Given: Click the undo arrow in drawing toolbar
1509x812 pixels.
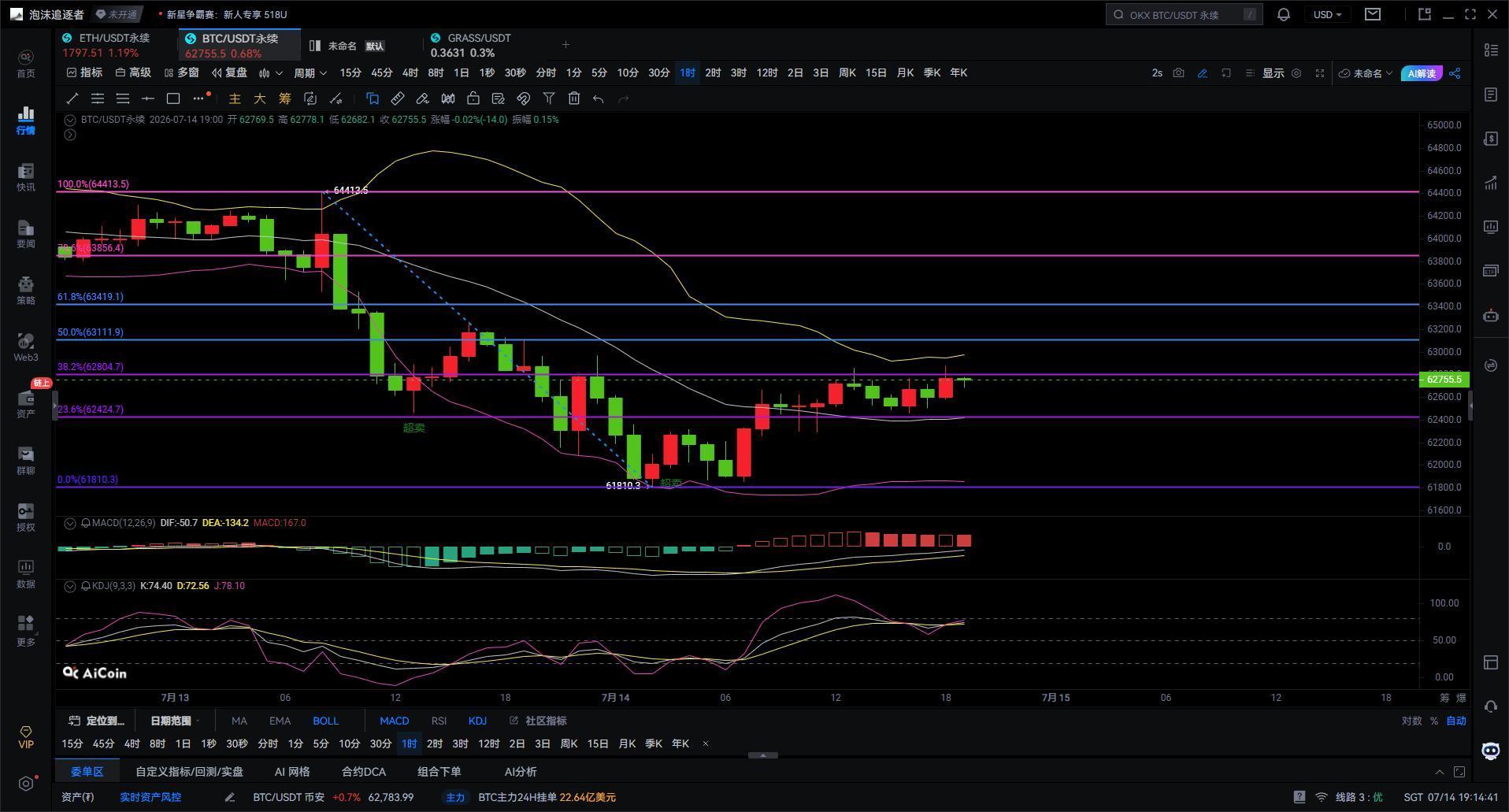Looking at the screenshot, I should point(599,98).
